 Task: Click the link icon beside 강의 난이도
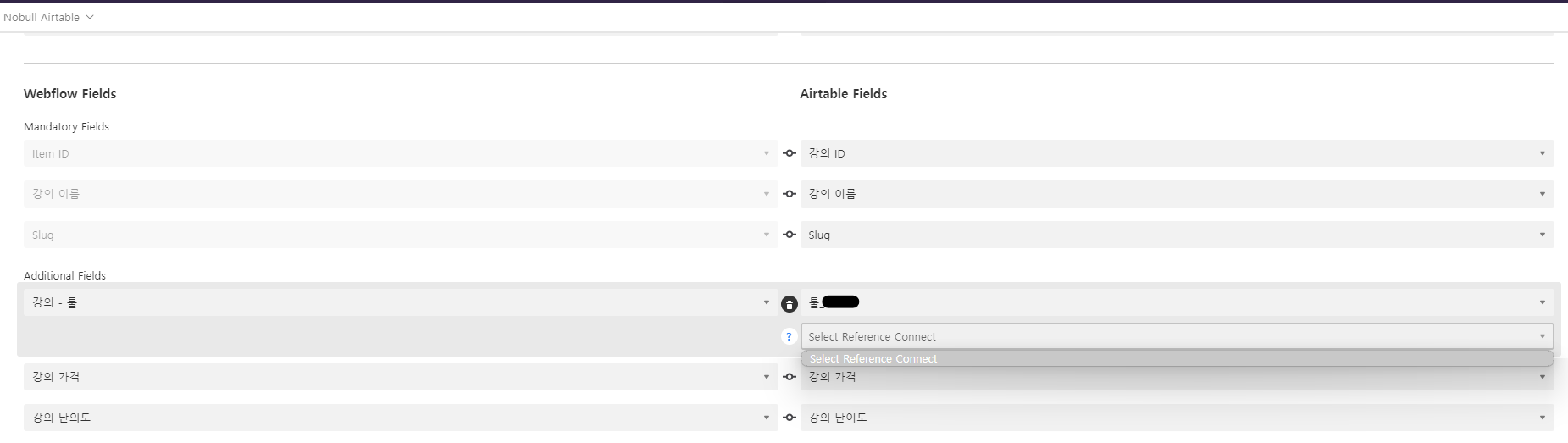[790, 418]
